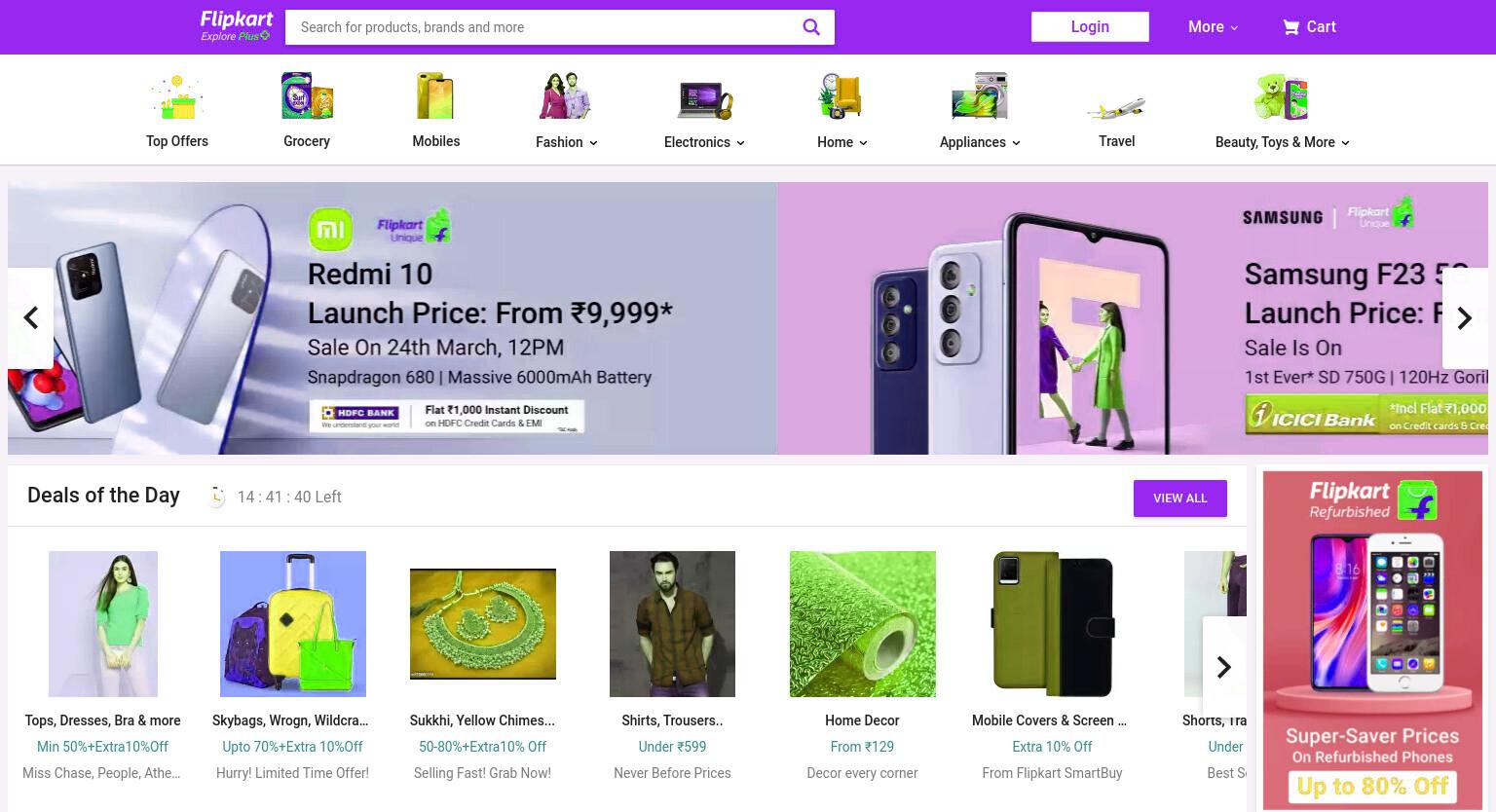Viewport: 1496px width, 812px height.
Task: Show more Deals of the Day products
Action: tap(1224, 667)
